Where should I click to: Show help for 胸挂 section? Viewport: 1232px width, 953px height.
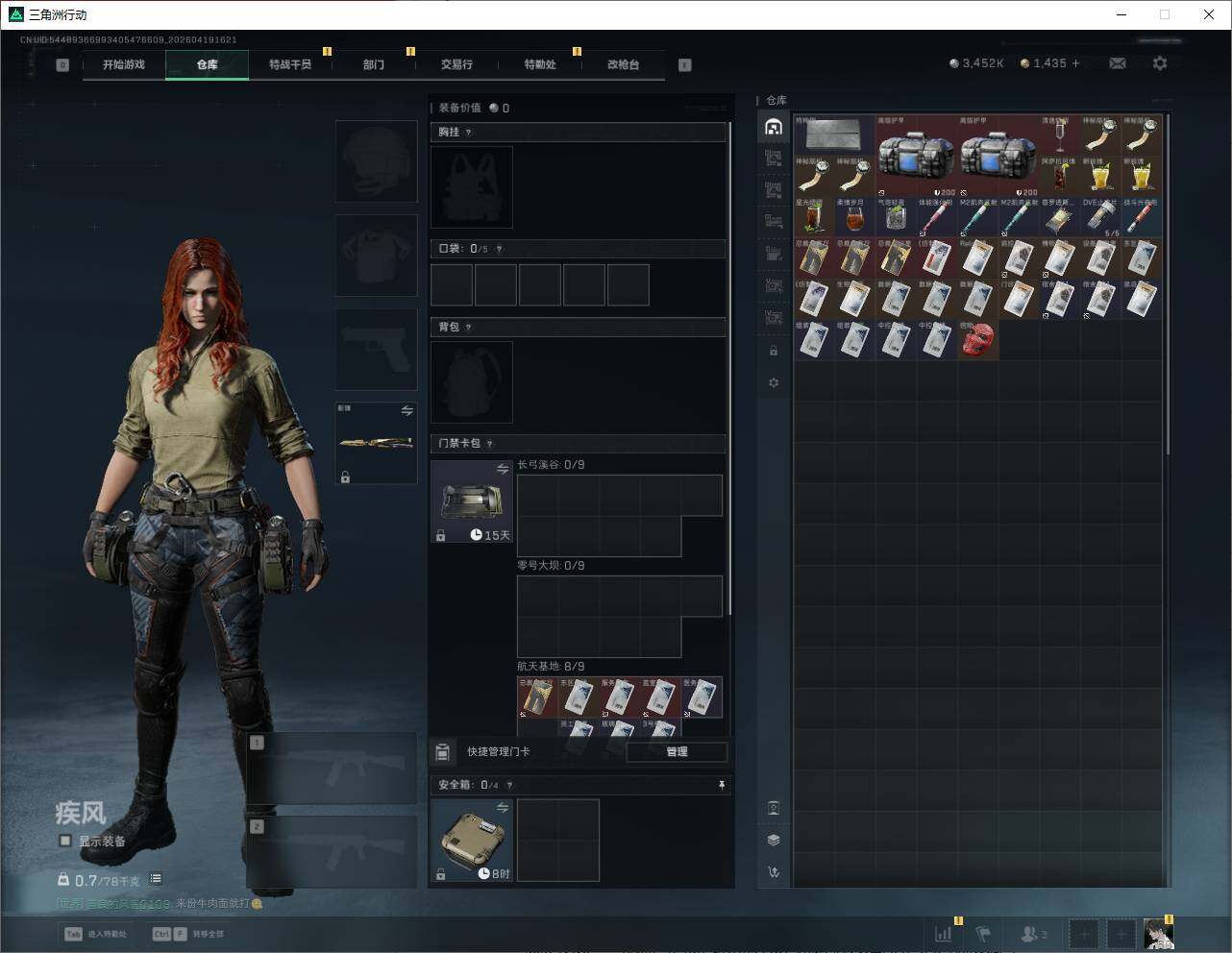tap(468, 133)
